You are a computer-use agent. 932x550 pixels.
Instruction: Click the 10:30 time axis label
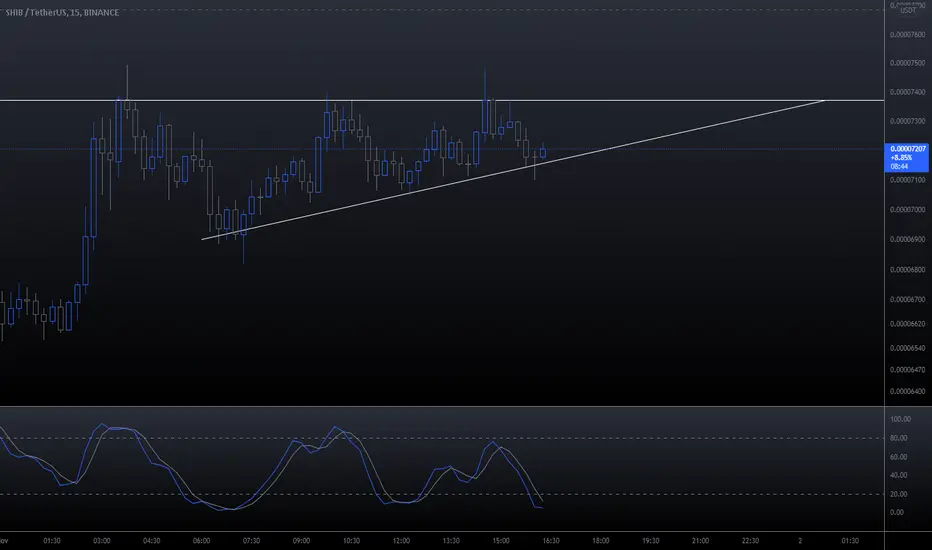coord(351,541)
